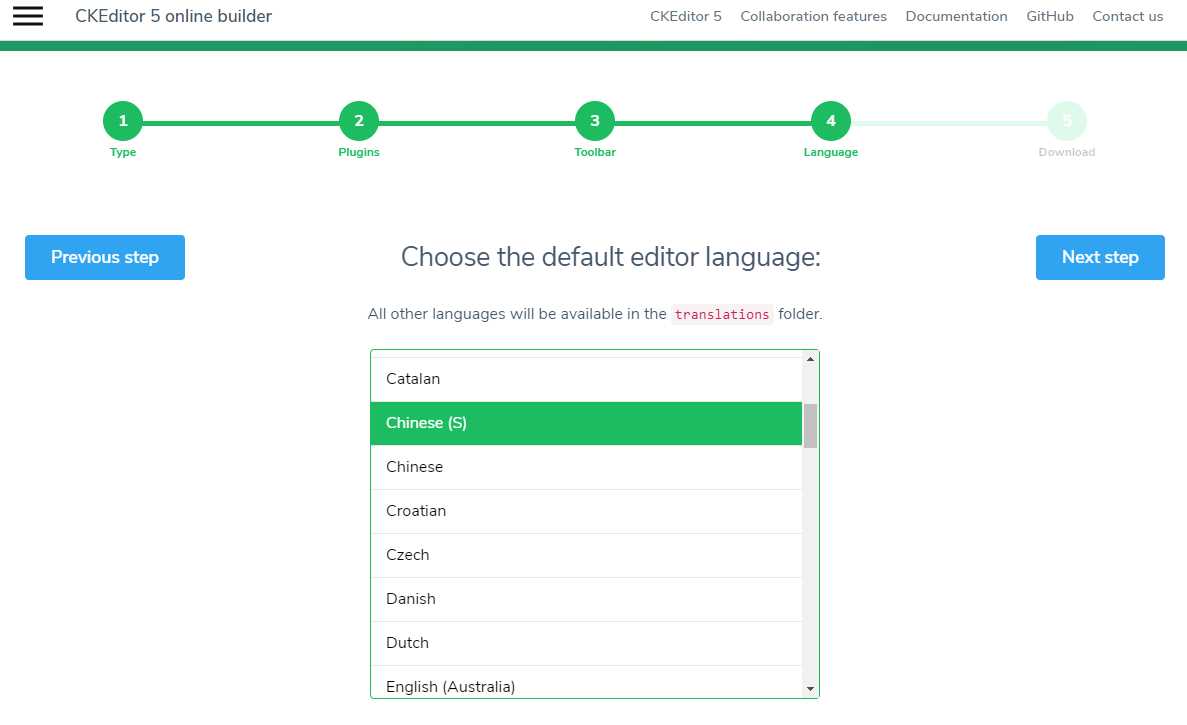Select step 3 Toolbar circle

pos(595,122)
